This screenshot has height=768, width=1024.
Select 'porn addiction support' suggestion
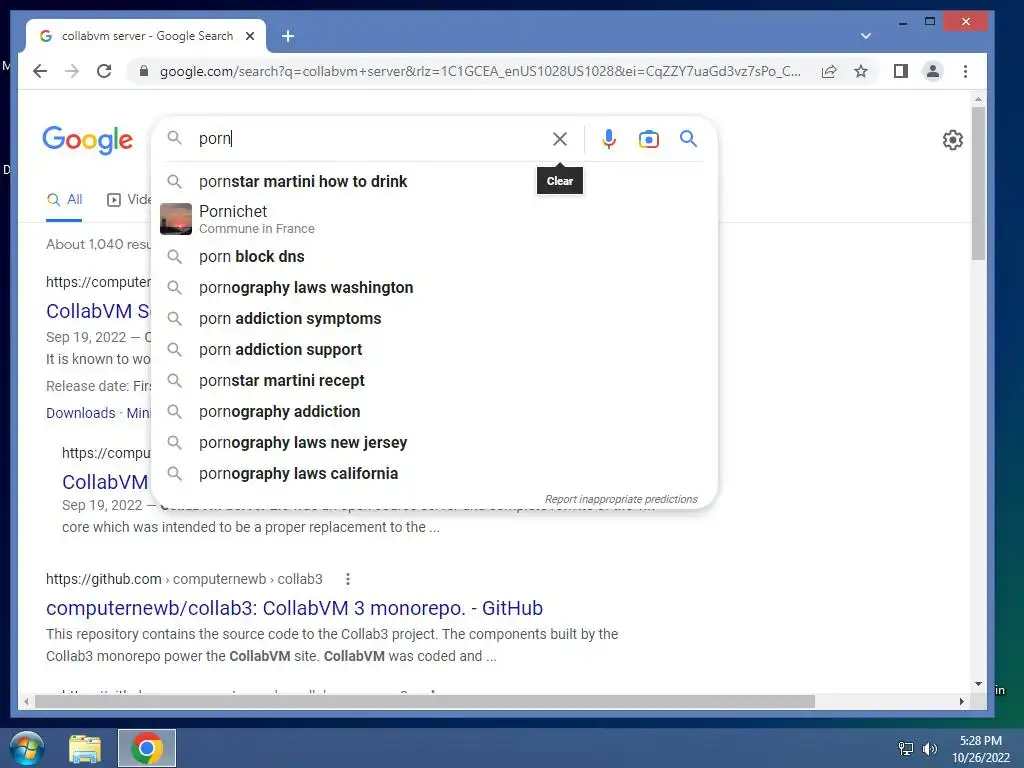point(434,349)
